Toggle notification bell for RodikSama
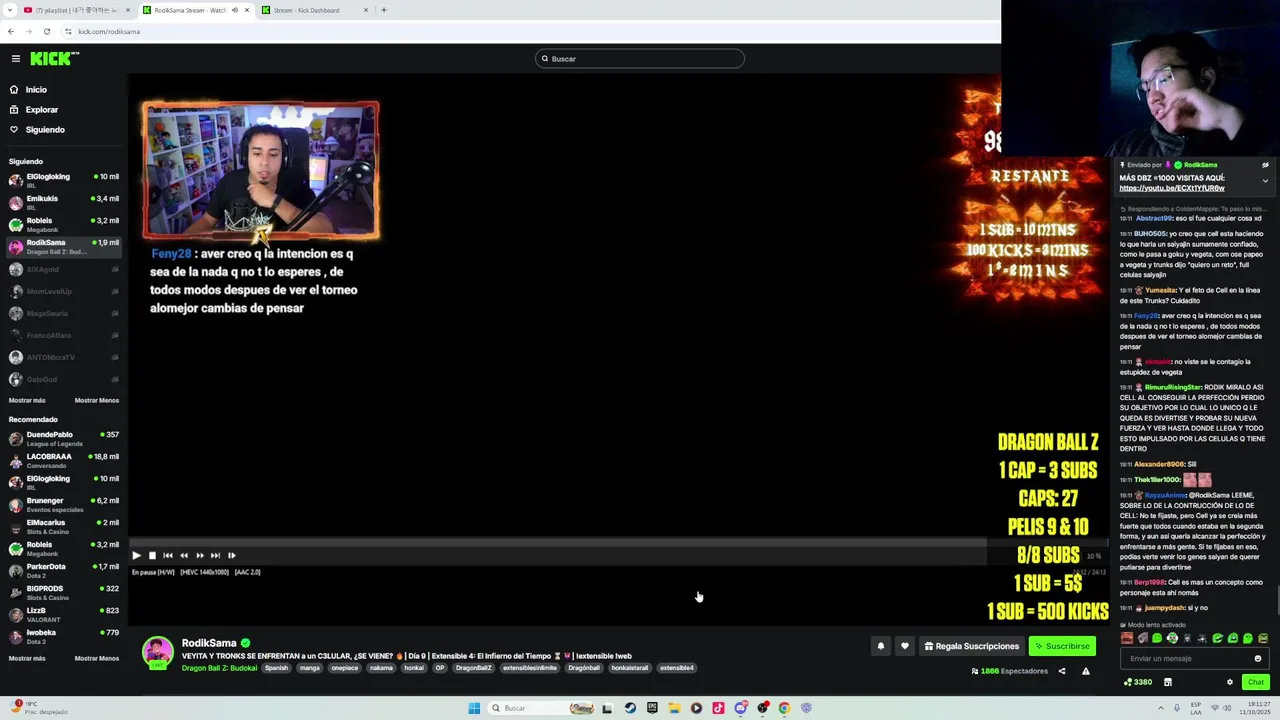1280x720 pixels. pyautogui.click(x=881, y=646)
